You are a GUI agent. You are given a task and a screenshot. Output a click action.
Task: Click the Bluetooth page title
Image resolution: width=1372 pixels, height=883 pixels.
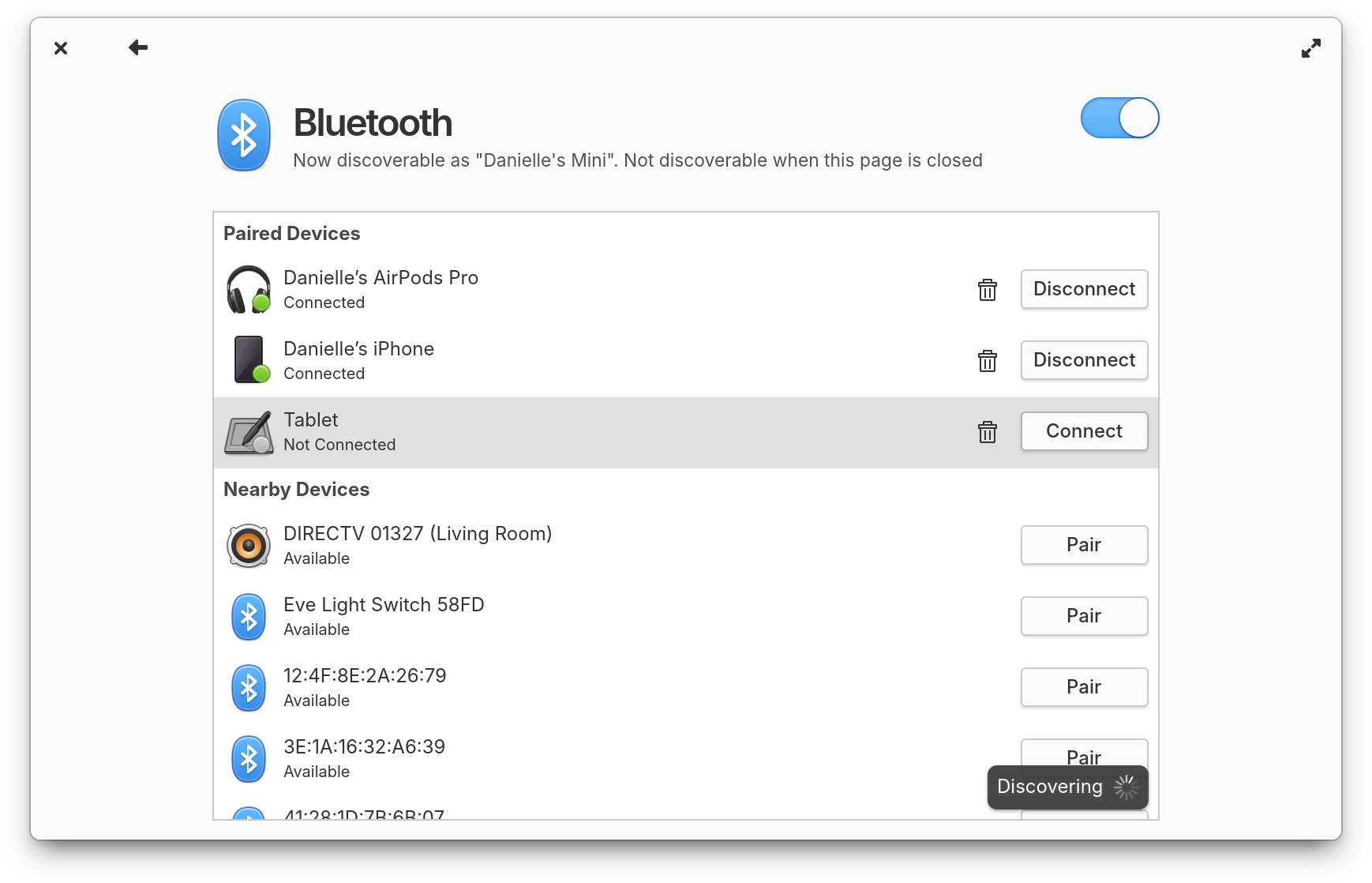[x=373, y=123]
